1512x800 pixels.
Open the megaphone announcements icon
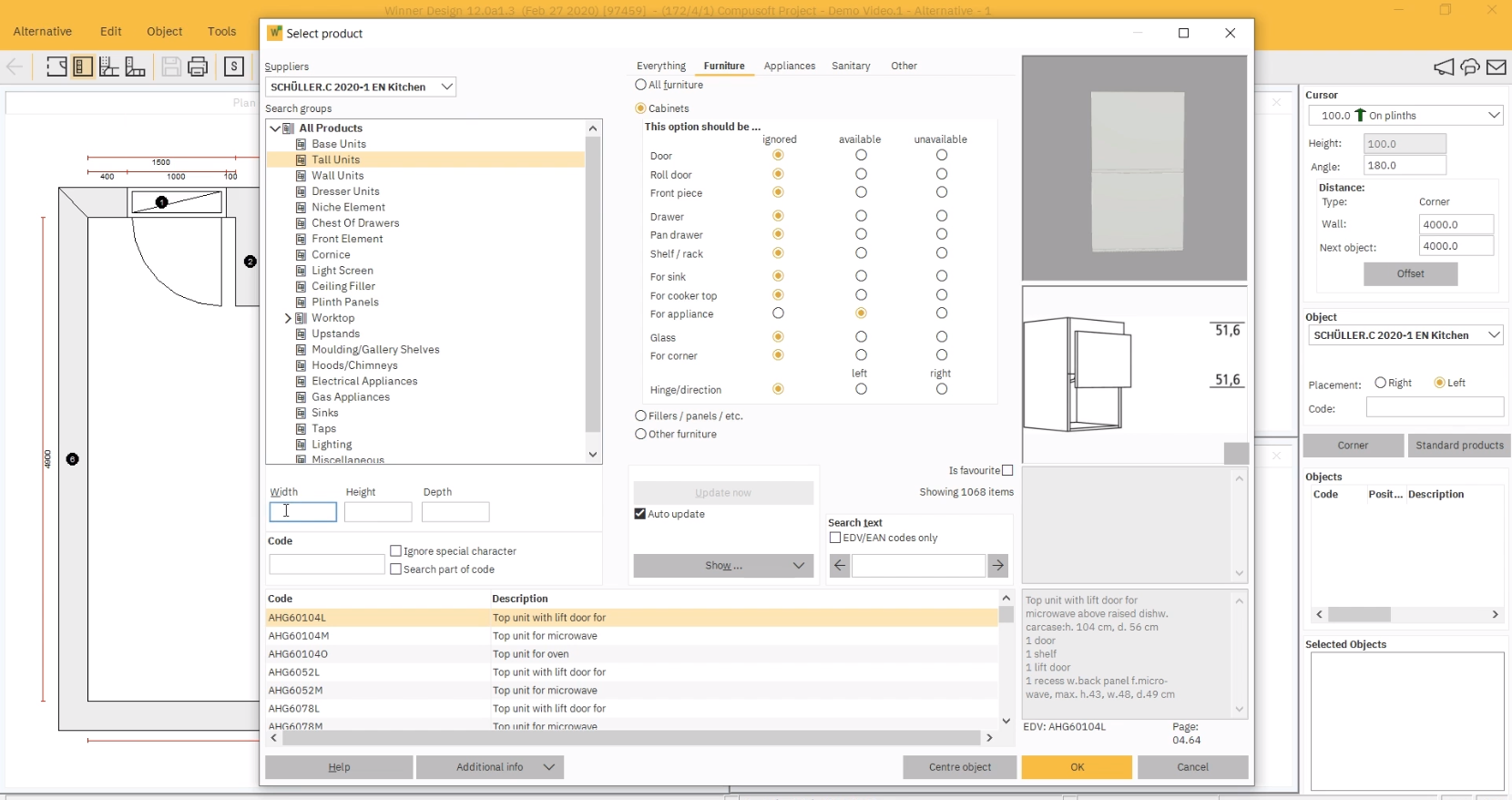(x=1444, y=67)
